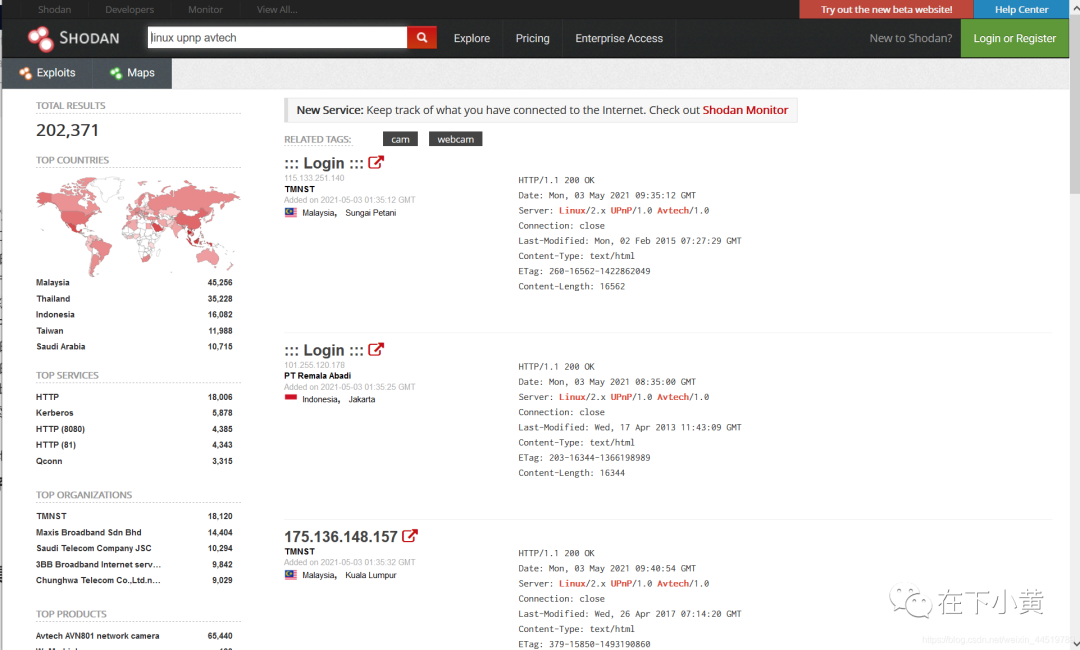Filter by country Saudi Arabia

coord(61,346)
